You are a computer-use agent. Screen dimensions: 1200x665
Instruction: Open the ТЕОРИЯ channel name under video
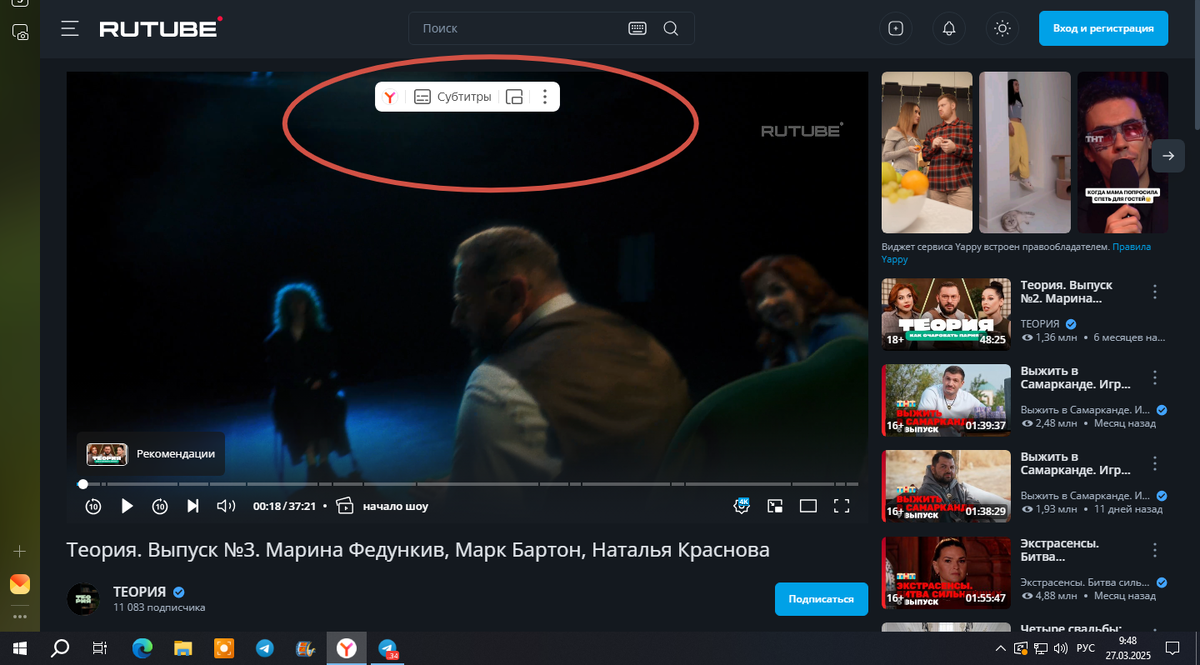pyautogui.click(x=140, y=591)
